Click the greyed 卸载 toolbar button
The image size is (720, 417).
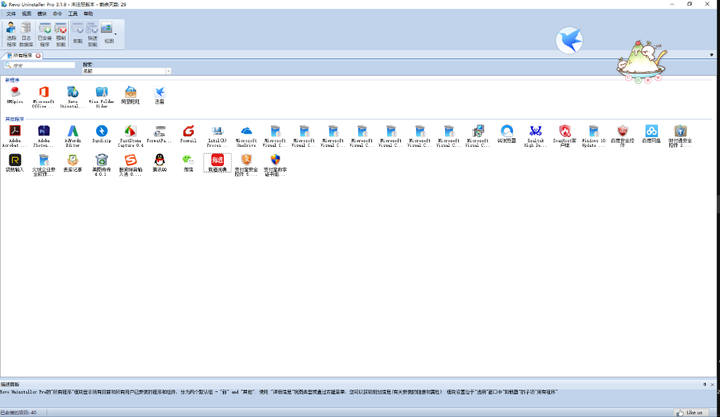(x=78, y=34)
